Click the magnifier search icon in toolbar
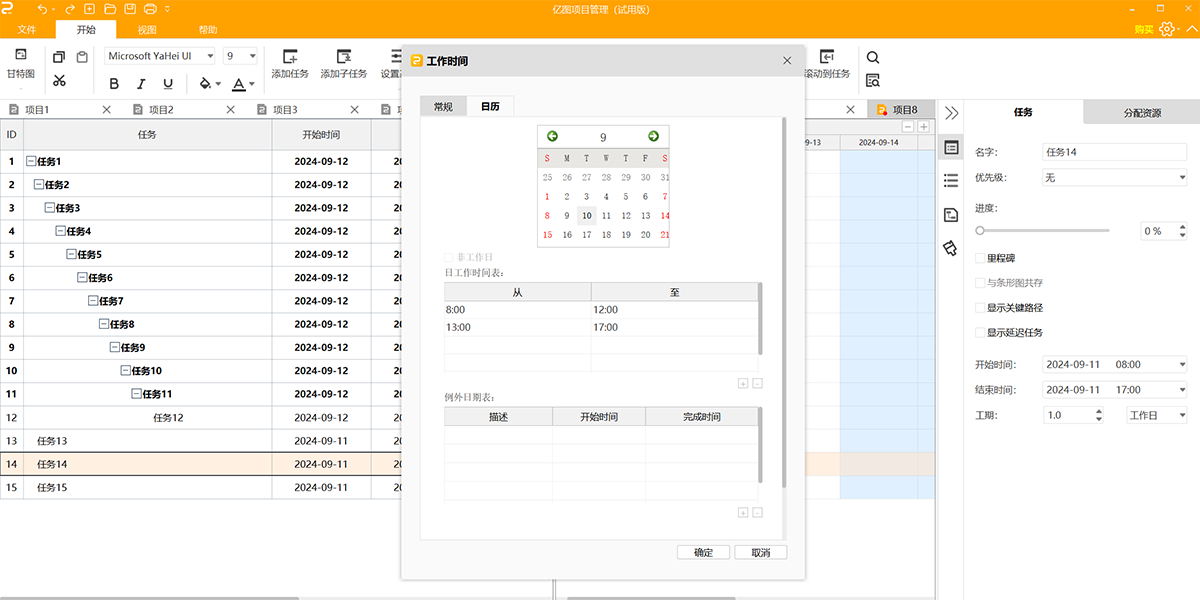This screenshot has height=600, width=1200. coord(873,58)
